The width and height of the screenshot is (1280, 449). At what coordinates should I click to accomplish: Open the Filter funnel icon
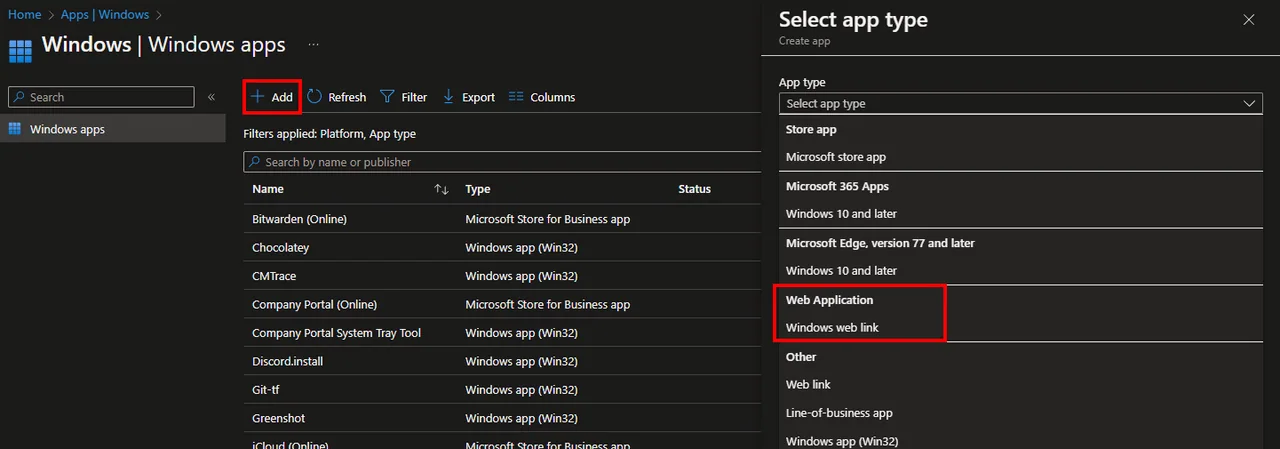(387, 97)
